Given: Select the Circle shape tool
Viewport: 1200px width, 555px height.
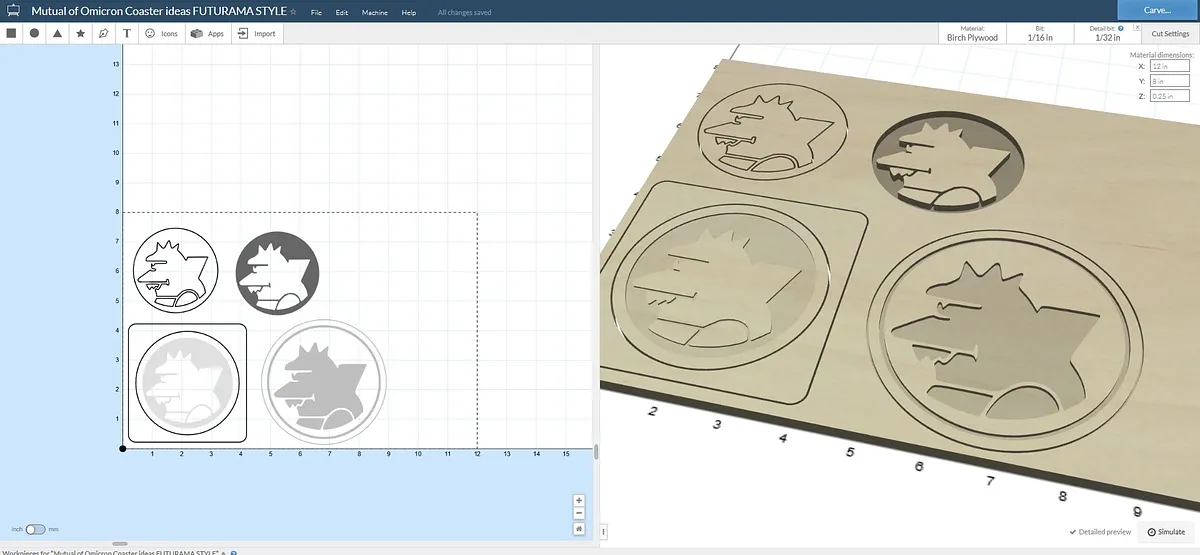Looking at the screenshot, I should click(x=34, y=33).
